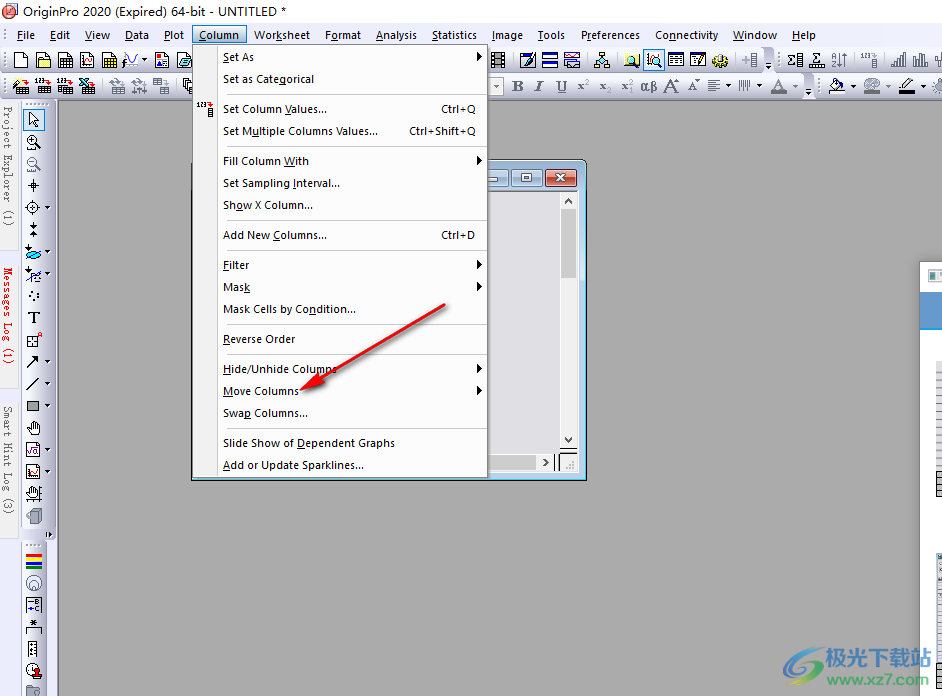Click the magnifier rescale icon in toolbar
This screenshot has height=696, width=942.
(654, 60)
